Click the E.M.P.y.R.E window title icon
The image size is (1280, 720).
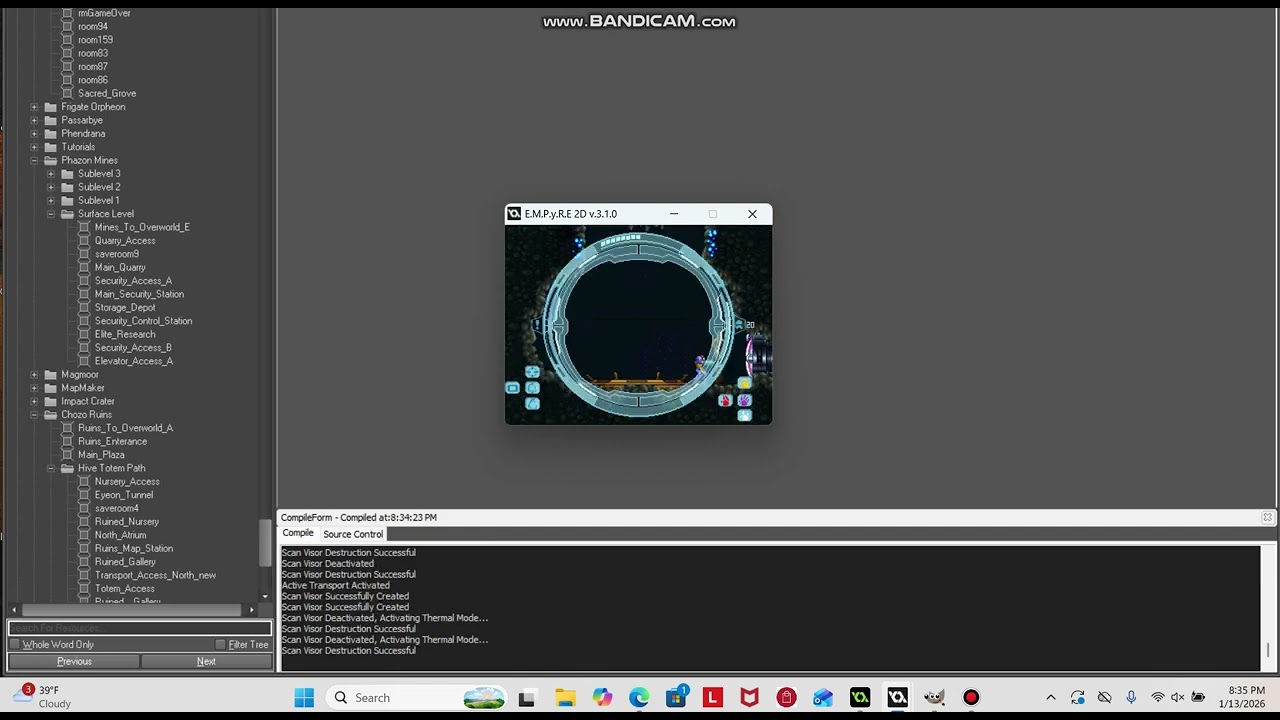(x=514, y=214)
